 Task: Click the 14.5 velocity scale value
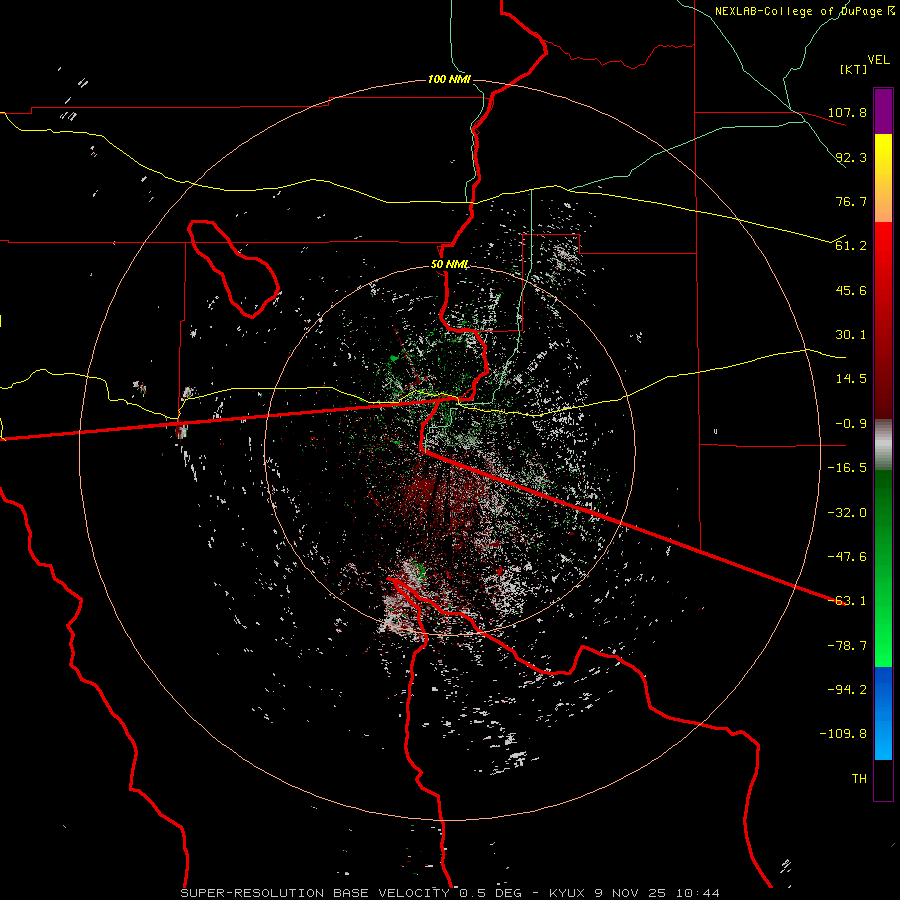(x=851, y=379)
